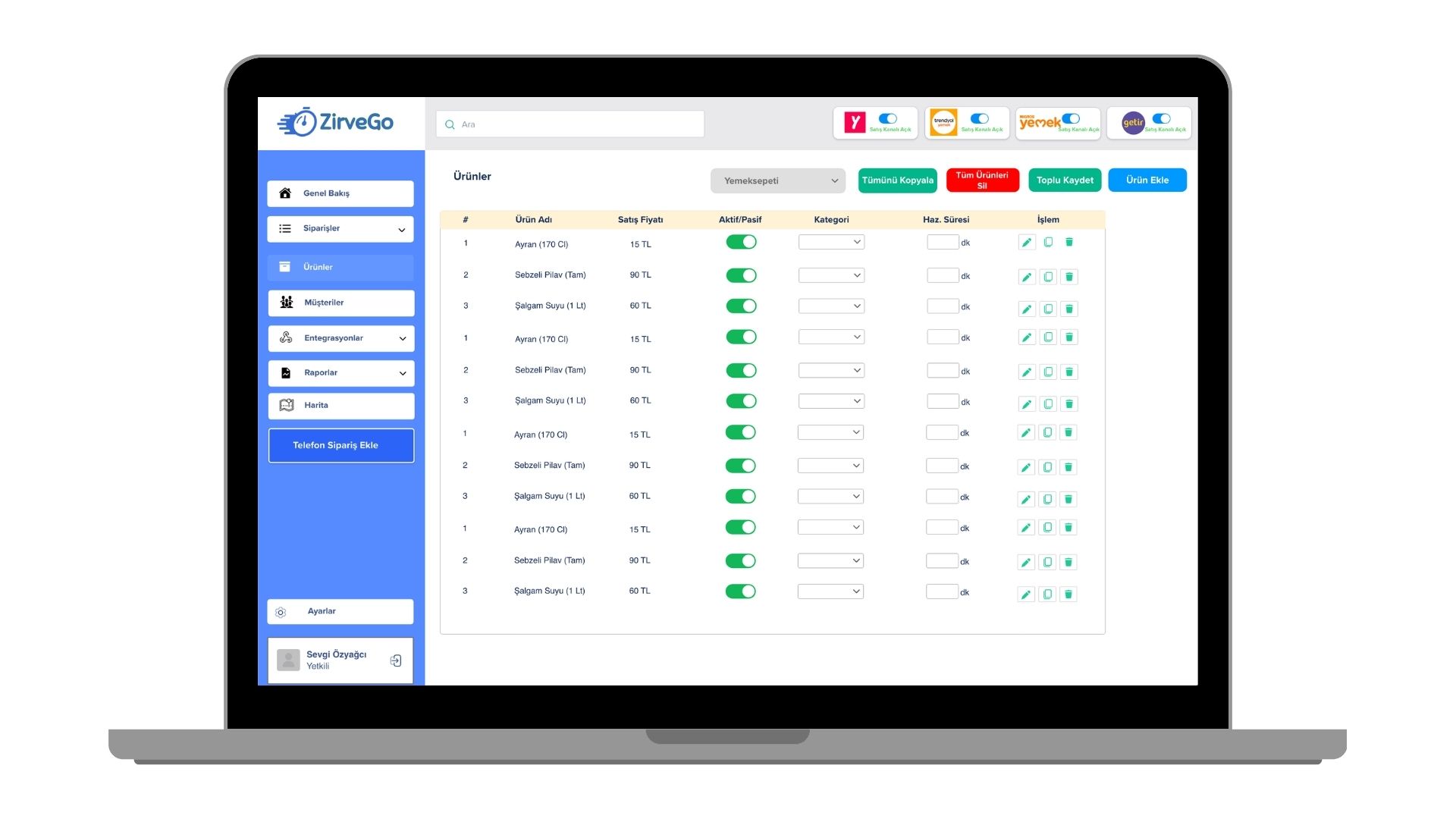Click the Tüm Ürünleri Sil button
1456x819 pixels.
click(x=982, y=180)
